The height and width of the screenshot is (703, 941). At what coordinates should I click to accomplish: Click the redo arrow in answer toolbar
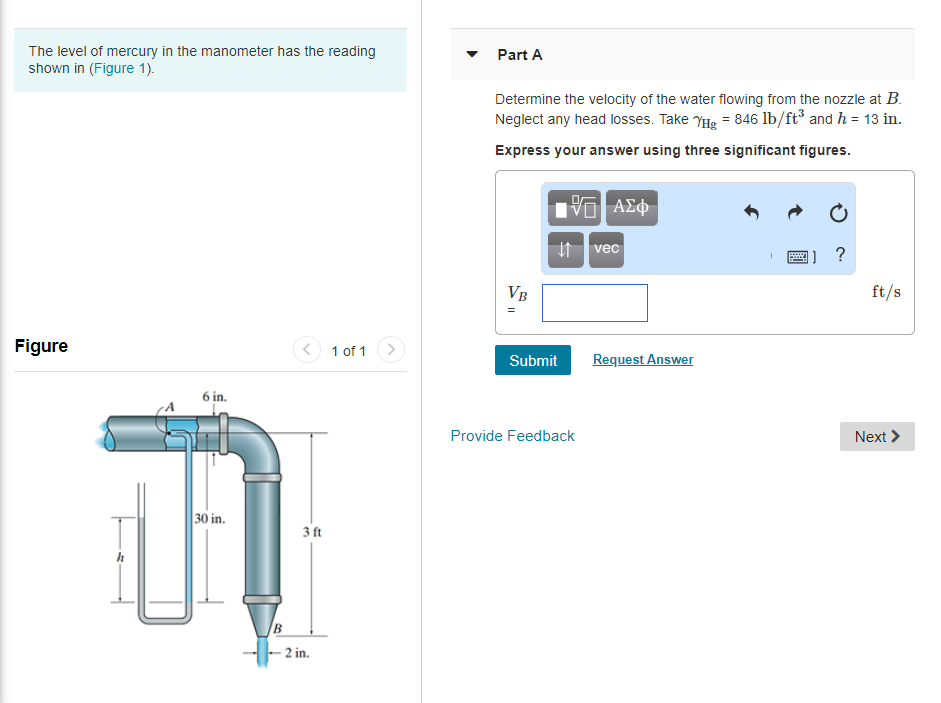[x=795, y=212]
